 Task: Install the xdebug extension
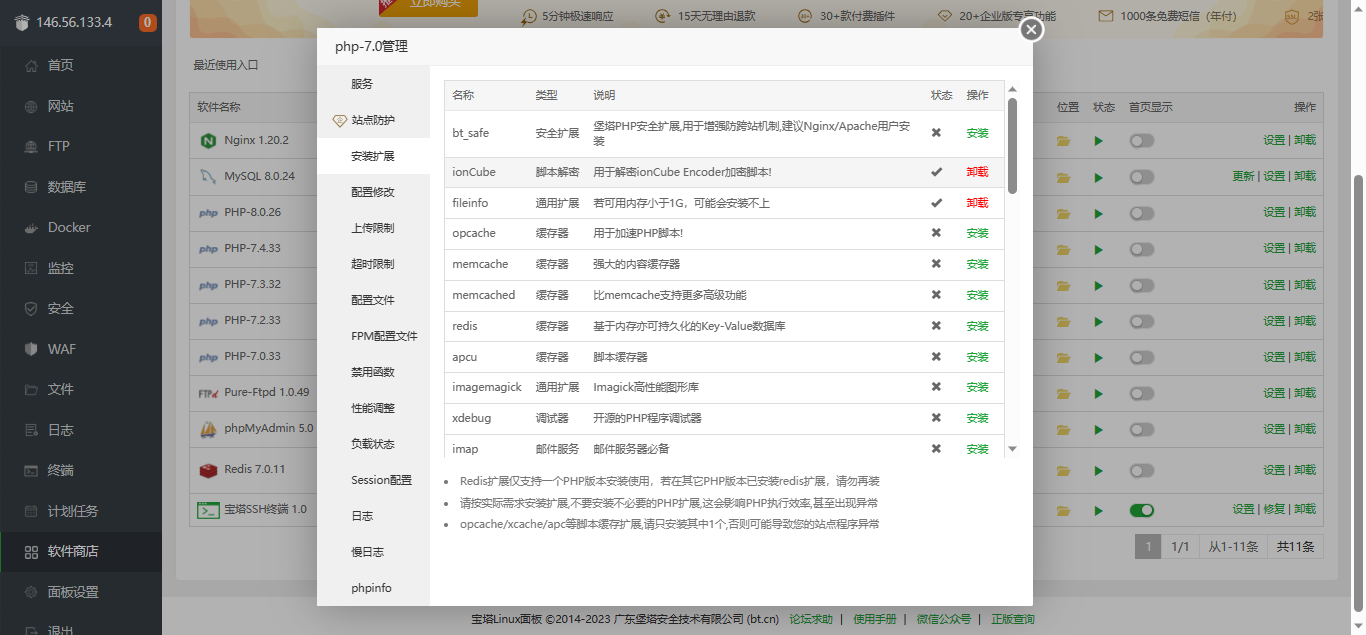pyautogui.click(x=977, y=418)
